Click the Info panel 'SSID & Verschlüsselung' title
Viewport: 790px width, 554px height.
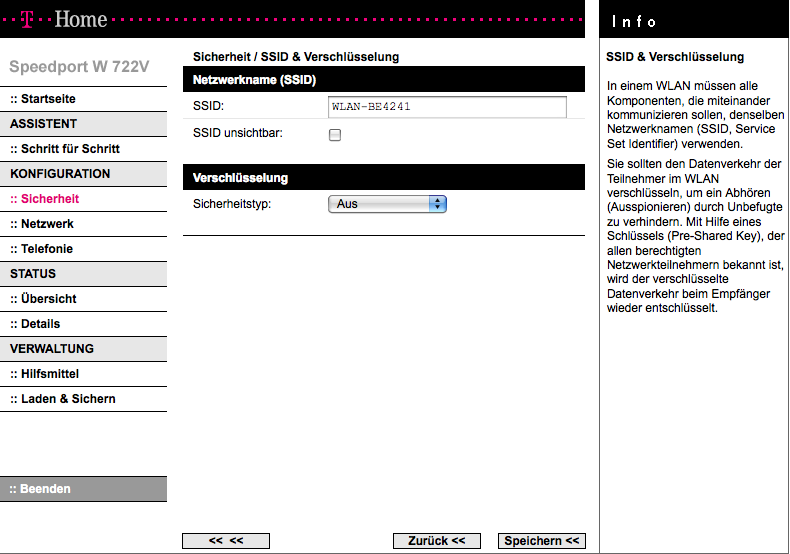pos(675,57)
